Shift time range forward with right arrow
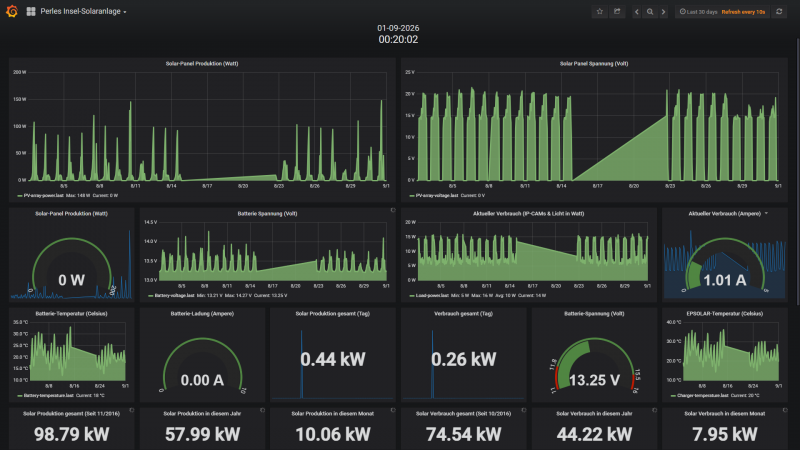800x450 pixels. tap(663, 12)
